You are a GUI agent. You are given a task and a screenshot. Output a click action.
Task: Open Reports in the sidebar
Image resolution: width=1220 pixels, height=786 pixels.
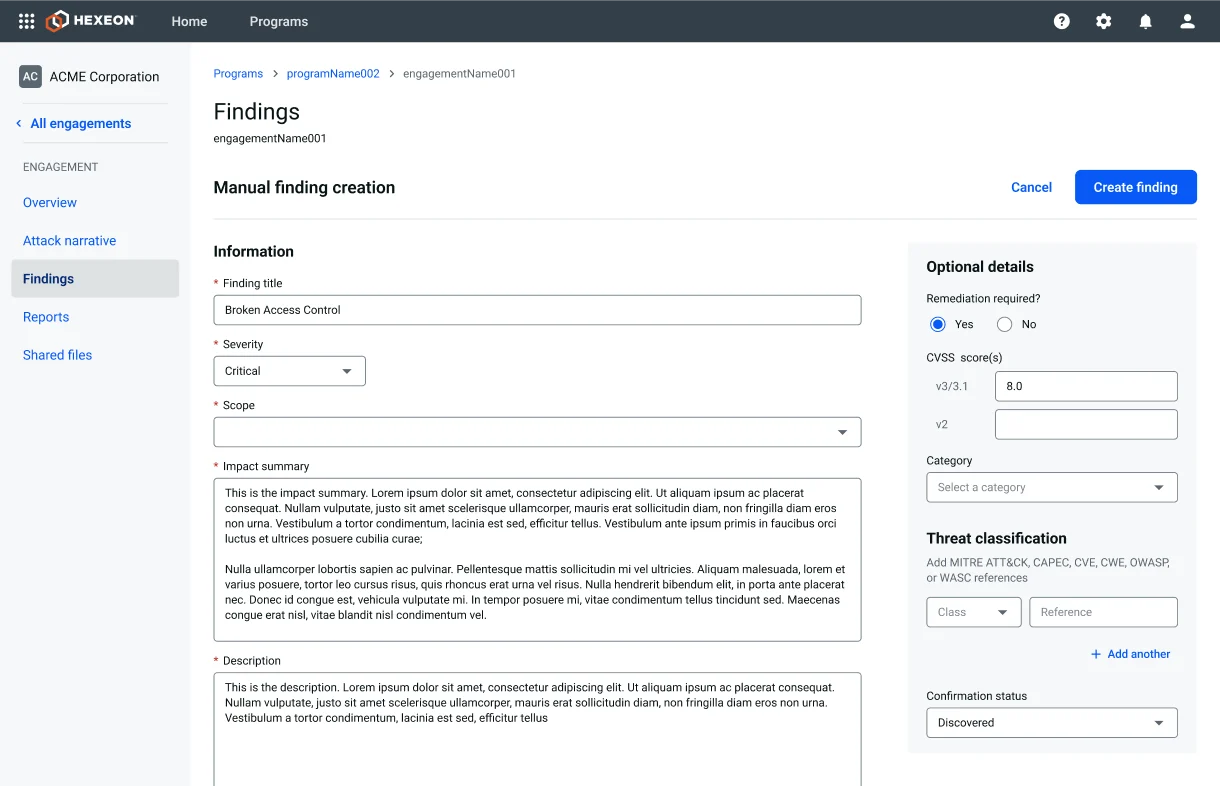(46, 317)
